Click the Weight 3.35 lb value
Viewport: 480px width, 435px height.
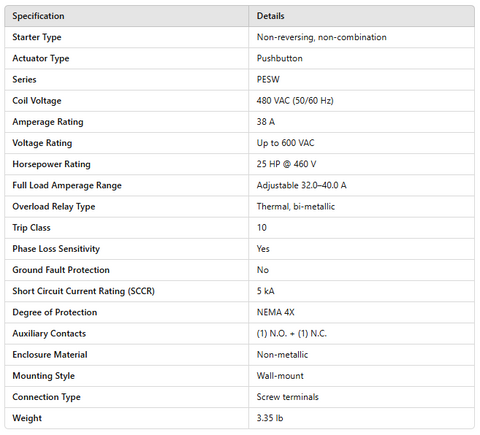click(x=270, y=418)
